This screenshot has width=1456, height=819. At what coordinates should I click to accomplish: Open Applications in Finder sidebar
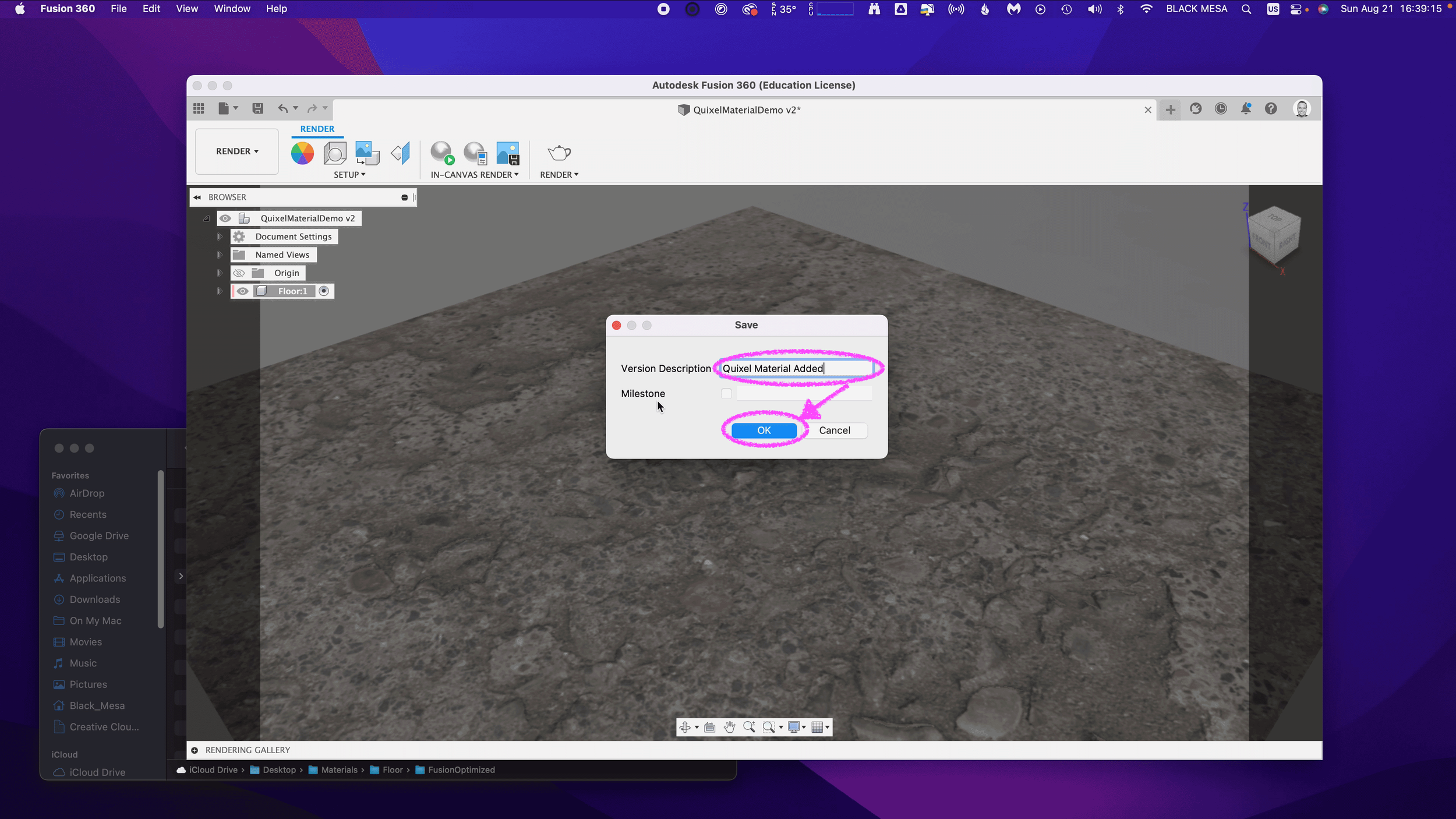coord(98,578)
